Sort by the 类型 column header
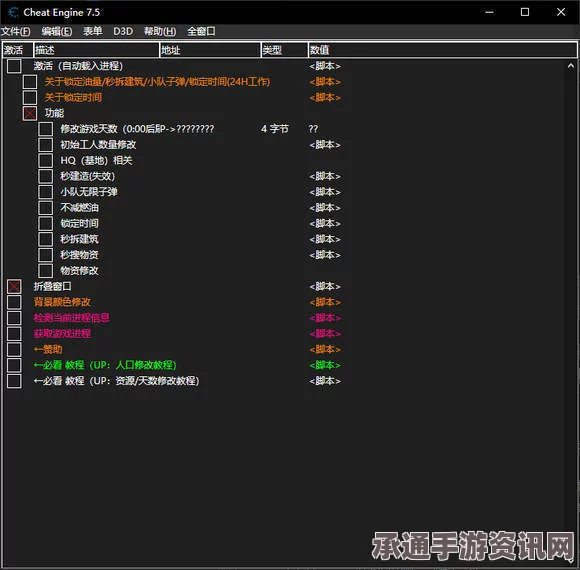The height and width of the screenshot is (570, 580). (284, 50)
